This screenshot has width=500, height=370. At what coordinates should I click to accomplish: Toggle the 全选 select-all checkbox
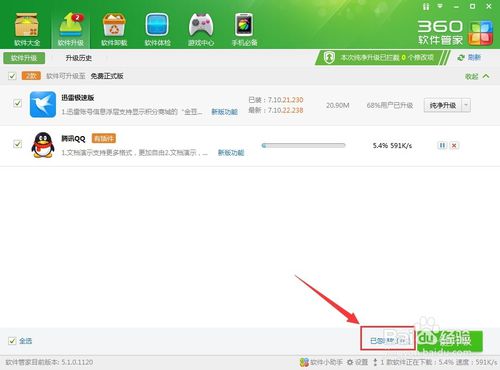[12, 341]
